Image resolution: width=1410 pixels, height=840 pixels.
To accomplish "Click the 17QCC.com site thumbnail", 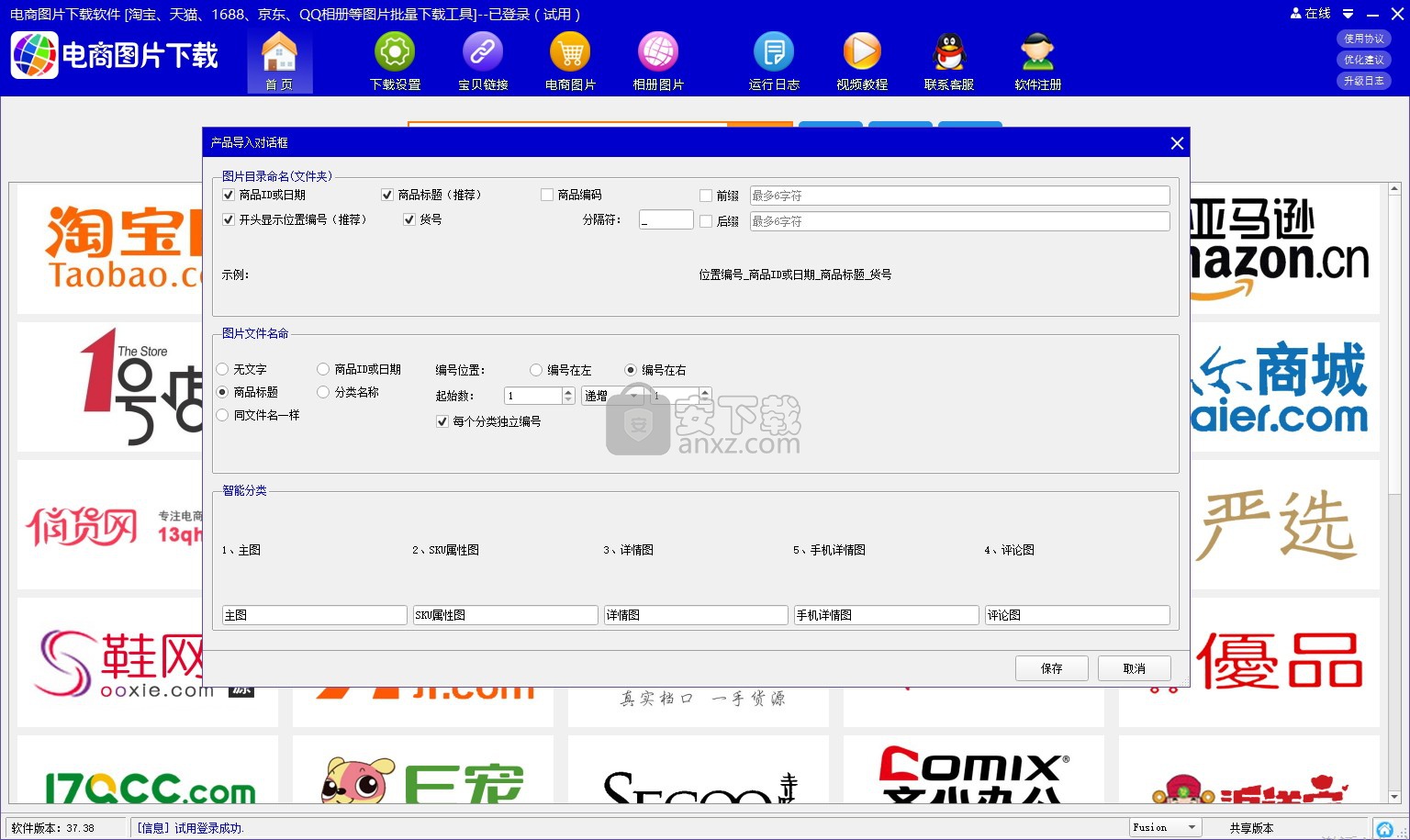I will click(x=148, y=769).
